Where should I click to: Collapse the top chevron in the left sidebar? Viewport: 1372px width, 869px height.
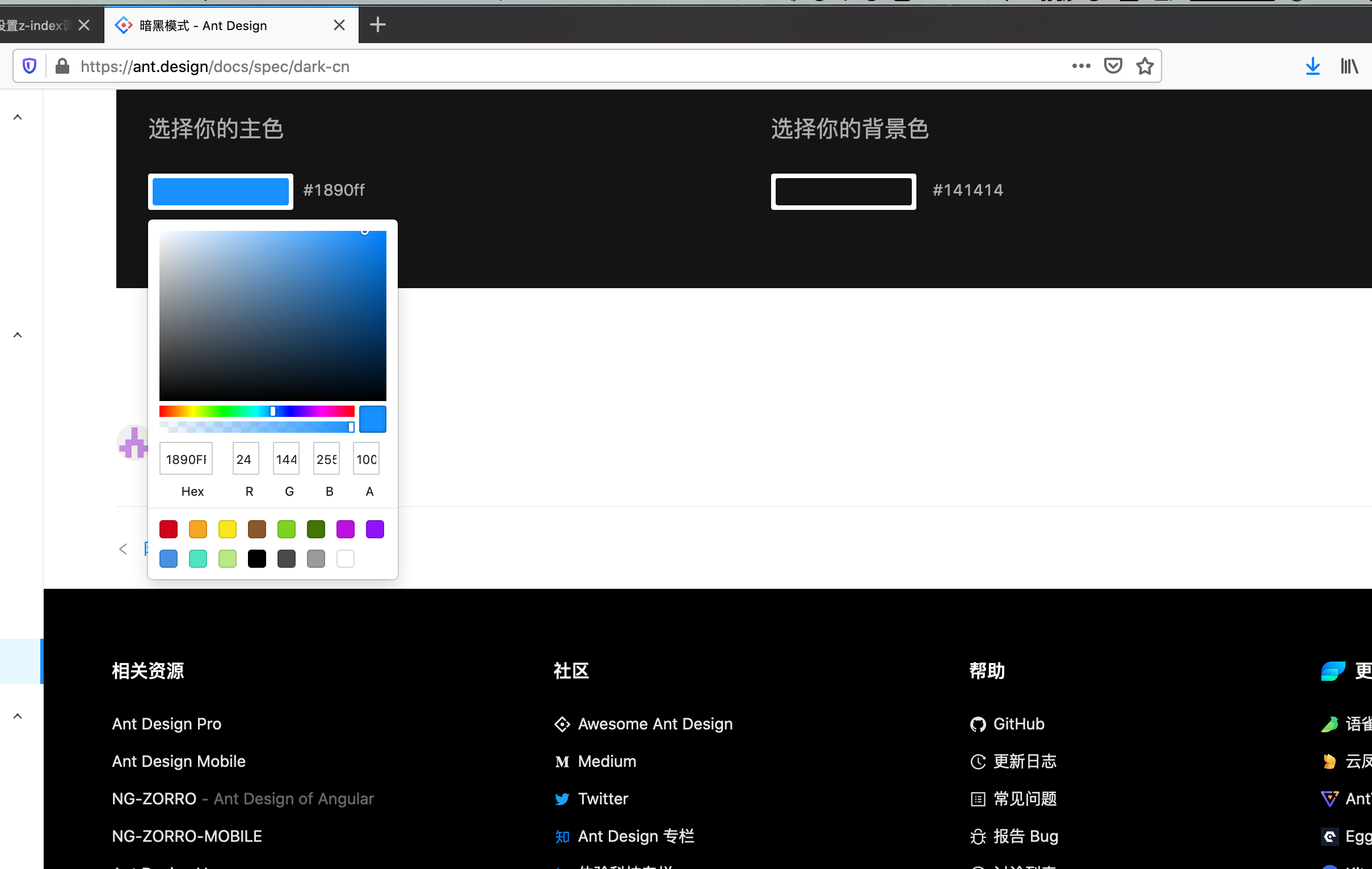pyautogui.click(x=18, y=116)
